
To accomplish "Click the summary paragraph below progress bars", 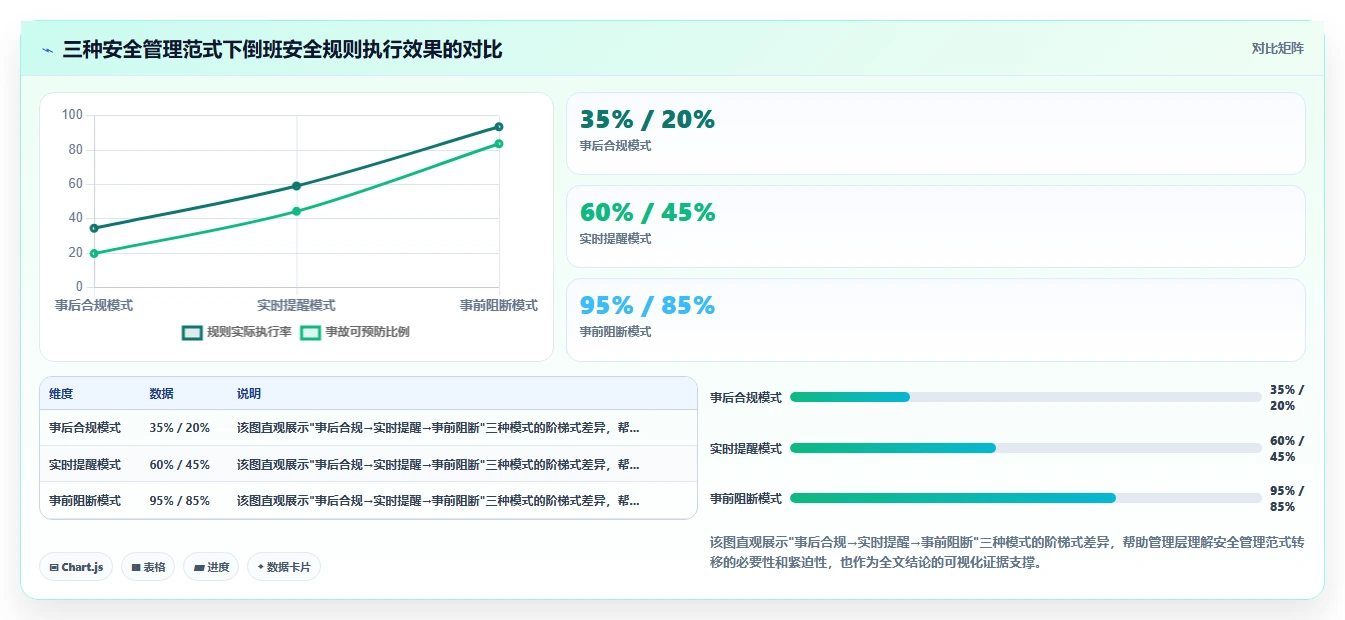I will pyautogui.click(x=1007, y=552).
